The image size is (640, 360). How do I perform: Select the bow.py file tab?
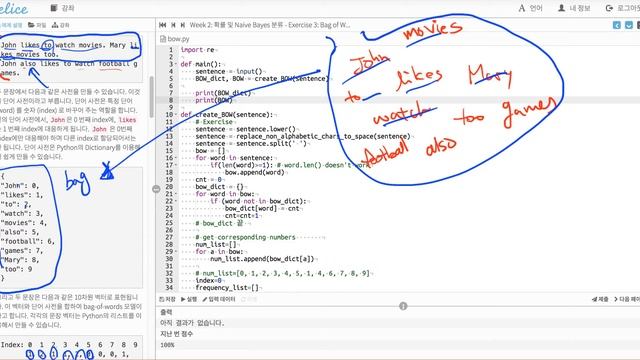pyautogui.click(x=175, y=39)
